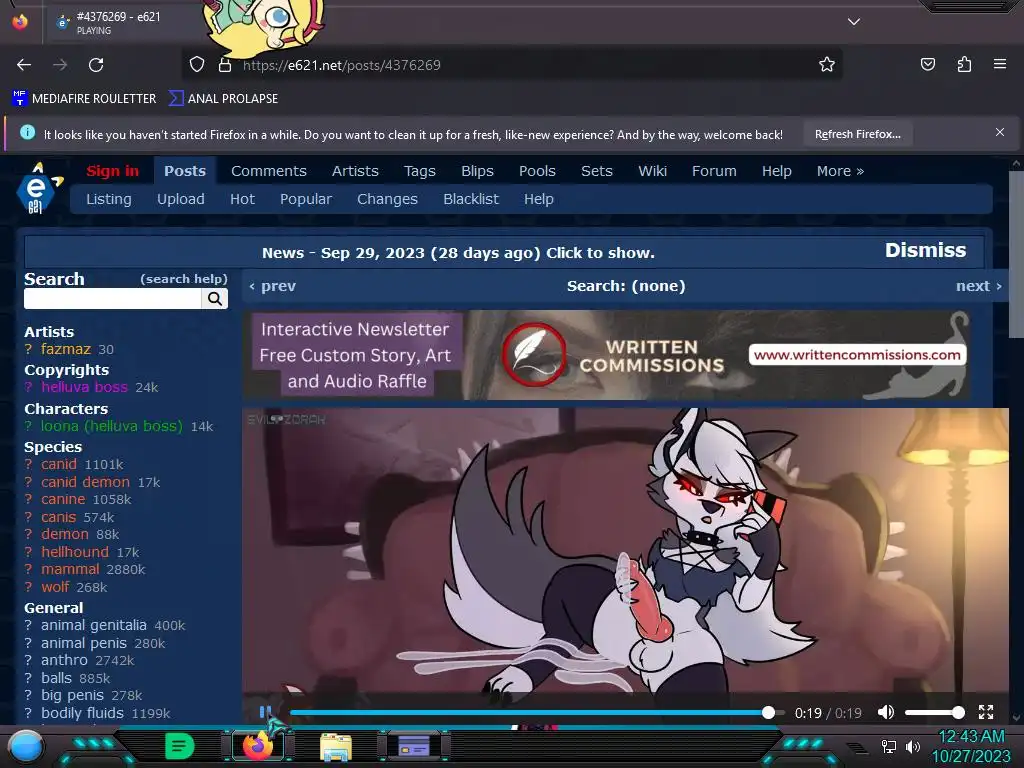Adjust the video volume slider
1024x768 pixels.
933,712
